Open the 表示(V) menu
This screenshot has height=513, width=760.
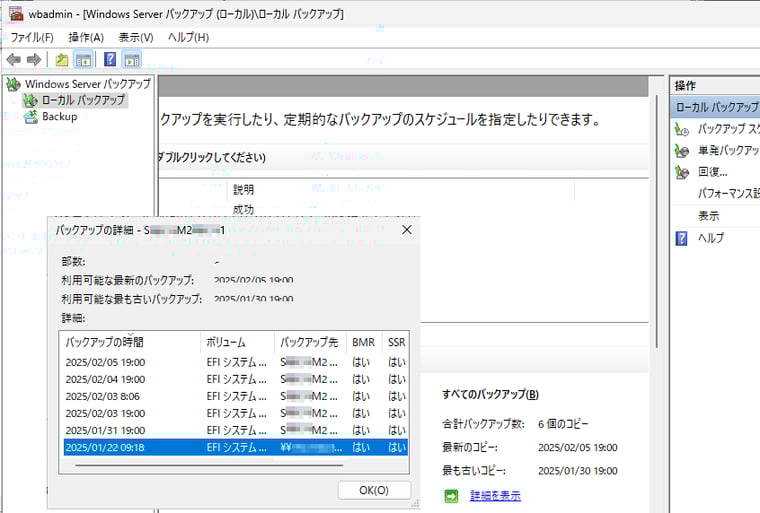click(x=136, y=37)
